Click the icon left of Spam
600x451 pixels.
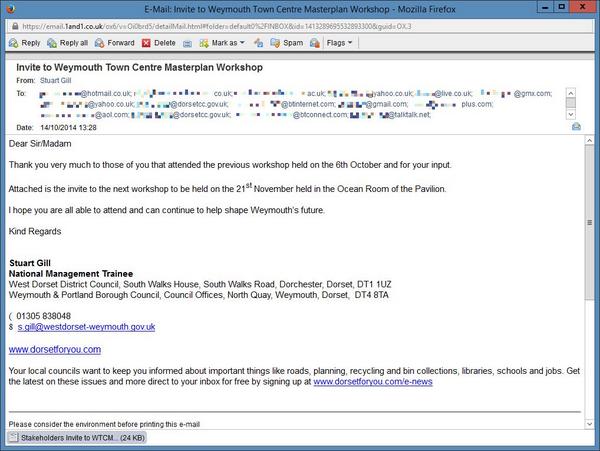259,43
